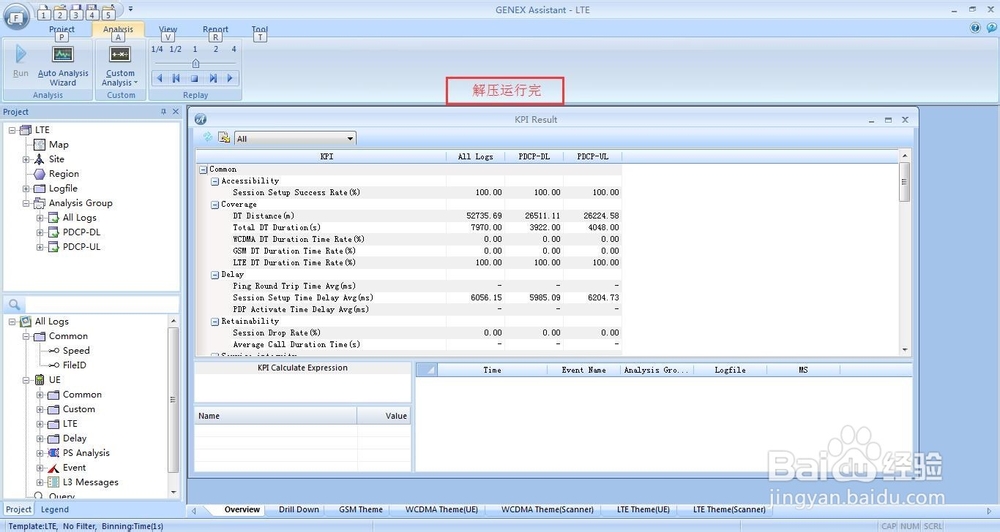
Task: Select the DT Distance(m) KPI row
Action: point(408,216)
